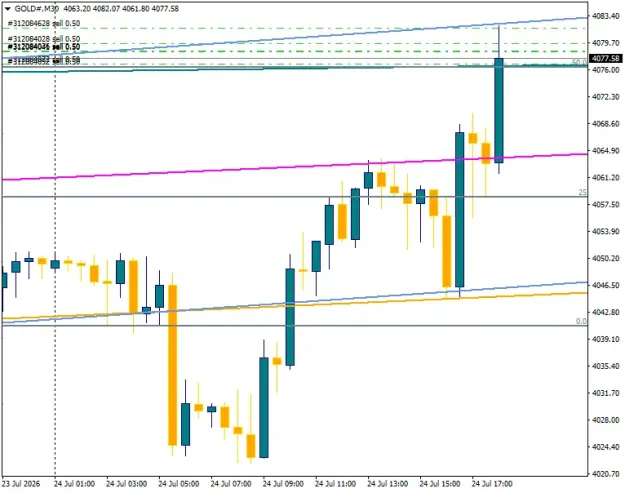Screen dimensions: 625x493
Task: Click the 25 Fibonacci level label
Action: point(582,192)
